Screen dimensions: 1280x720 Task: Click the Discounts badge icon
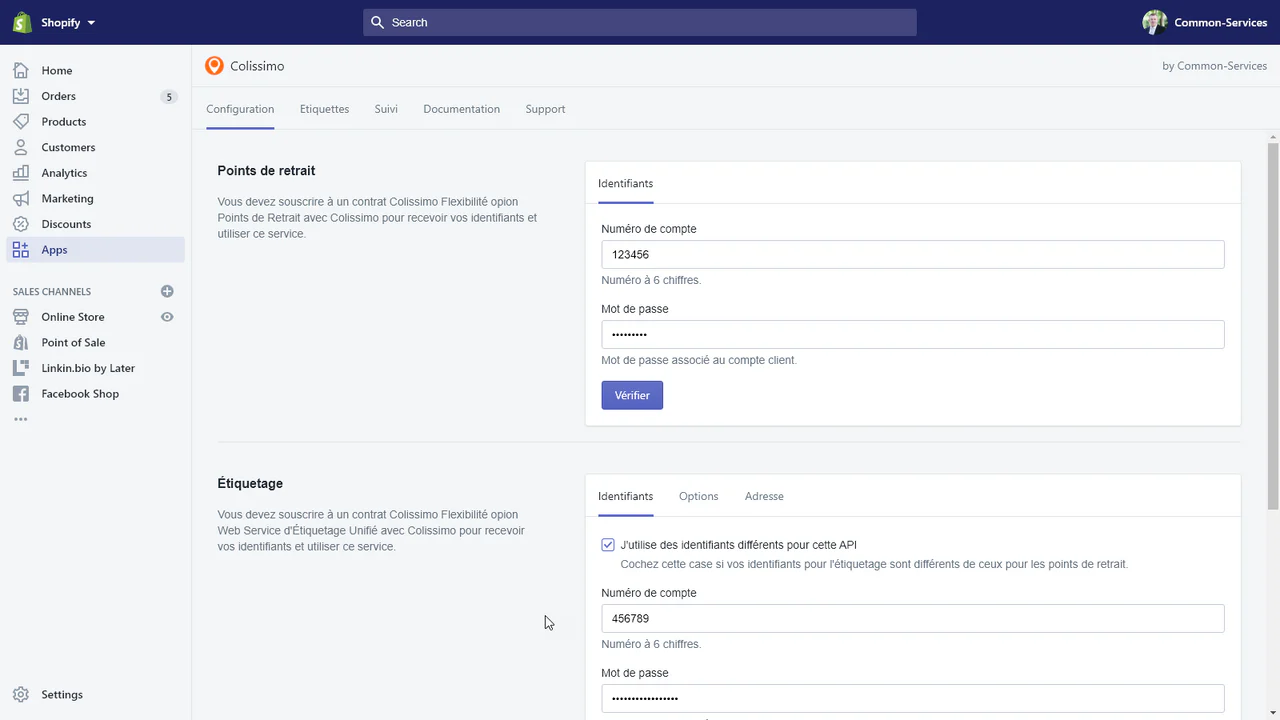21,224
